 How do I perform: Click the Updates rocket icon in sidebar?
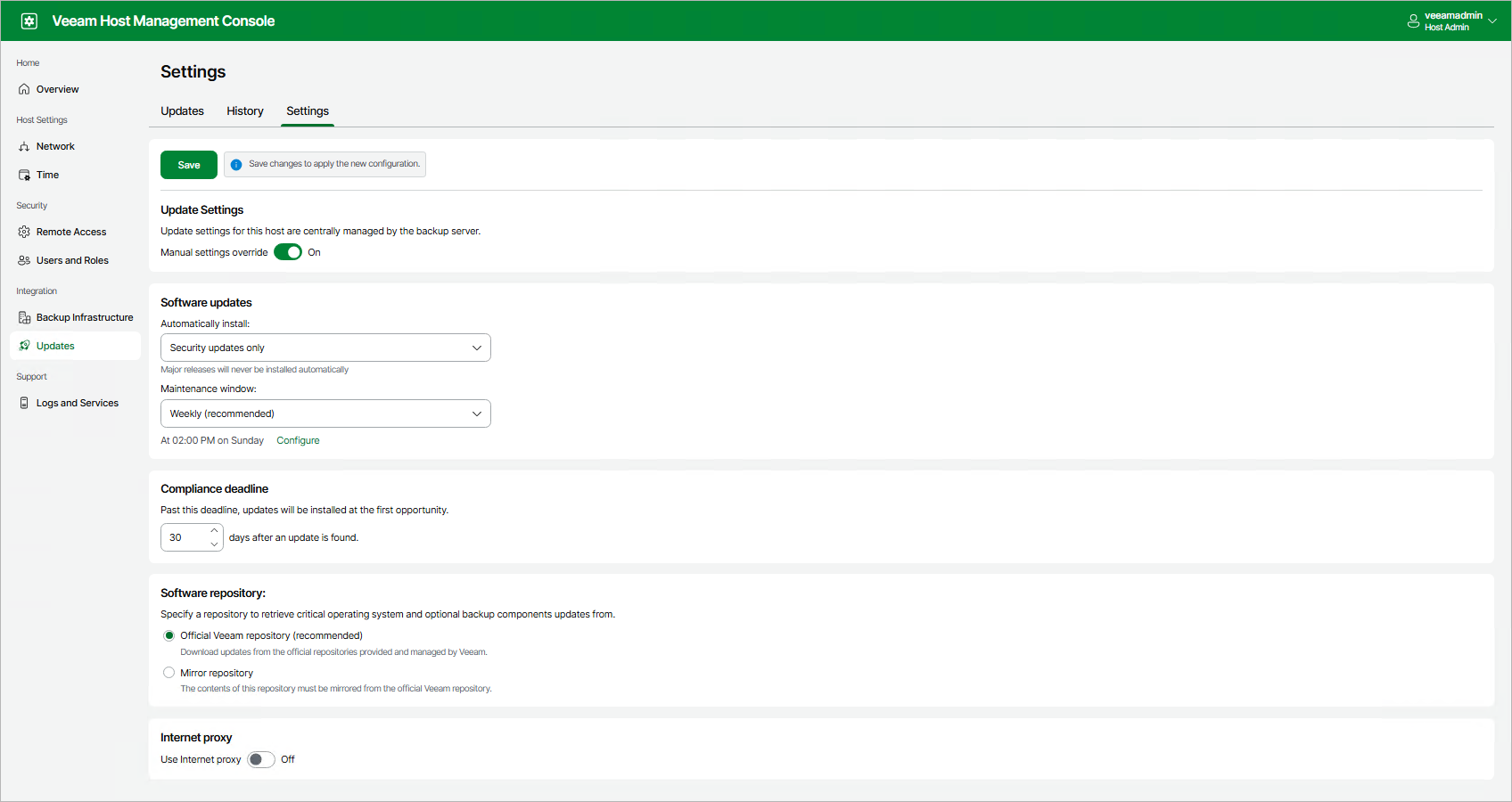click(x=24, y=346)
